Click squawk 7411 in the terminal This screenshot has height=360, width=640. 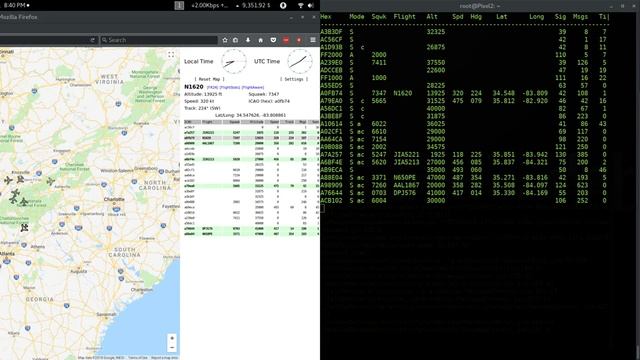[x=379, y=62]
